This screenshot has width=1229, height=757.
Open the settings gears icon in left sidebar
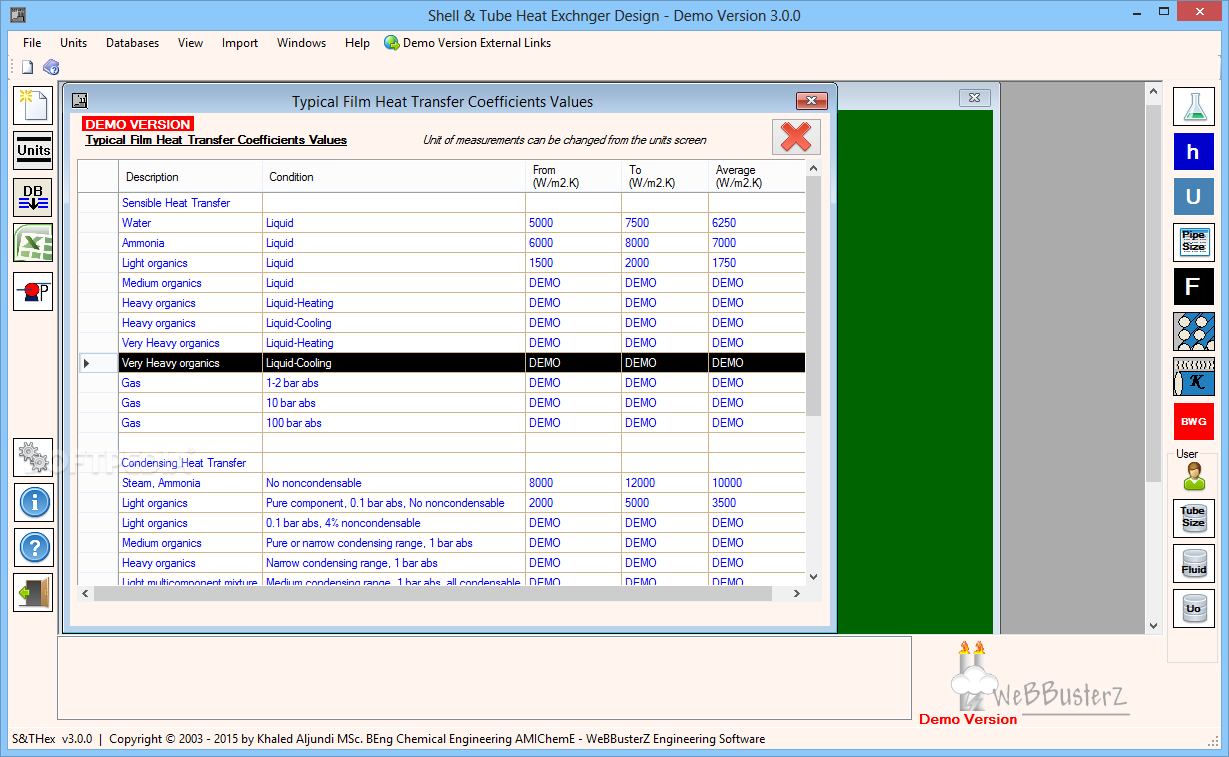click(x=33, y=457)
